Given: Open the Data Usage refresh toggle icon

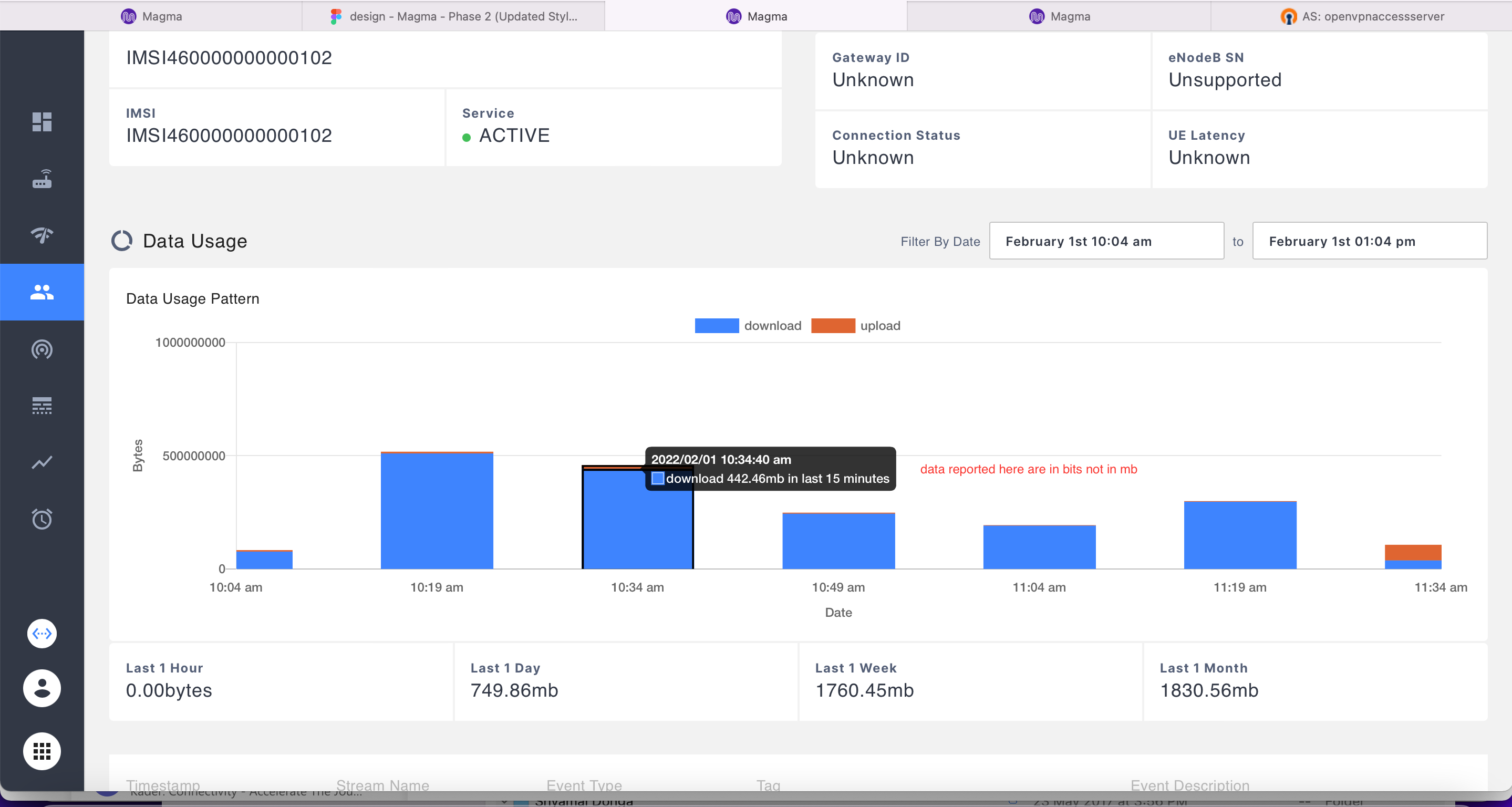Looking at the screenshot, I should [x=122, y=240].
